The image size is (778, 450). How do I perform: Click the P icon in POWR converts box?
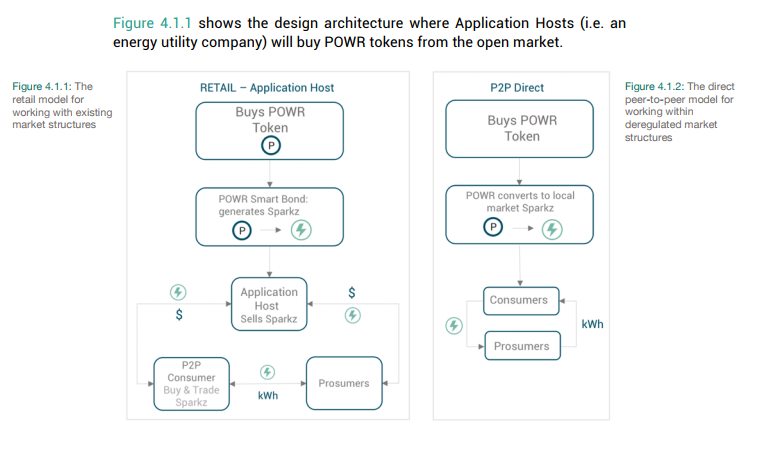click(493, 227)
